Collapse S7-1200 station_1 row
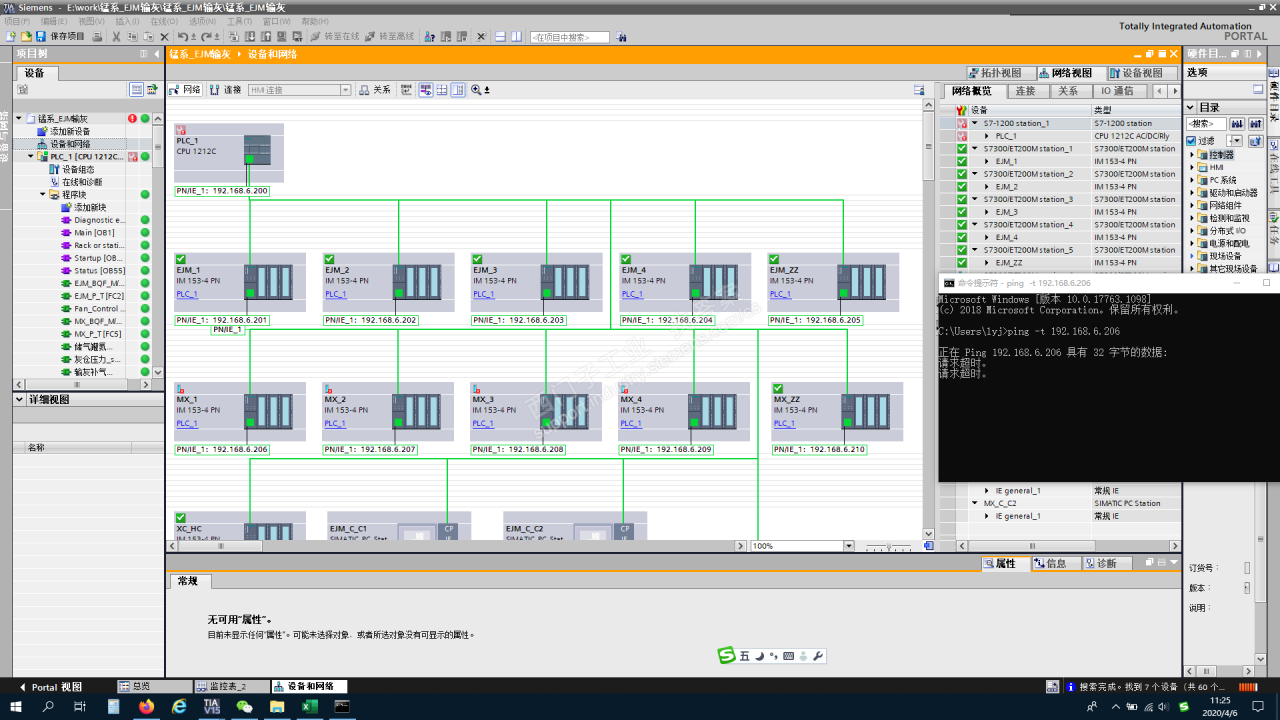 pos(975,123)
